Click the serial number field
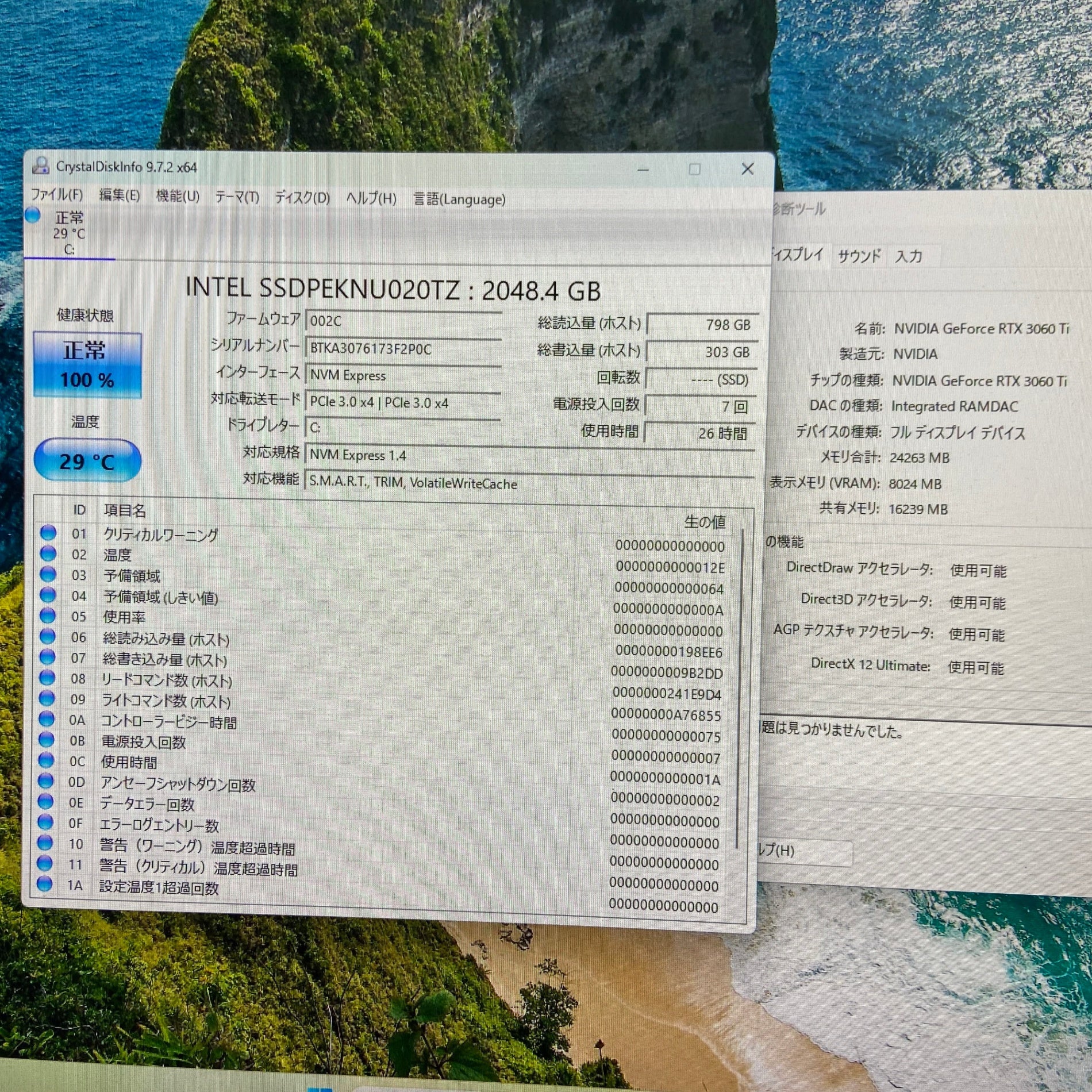Image resolution: width=1092 pixels, height=1092 pixels. coord(402,349)
